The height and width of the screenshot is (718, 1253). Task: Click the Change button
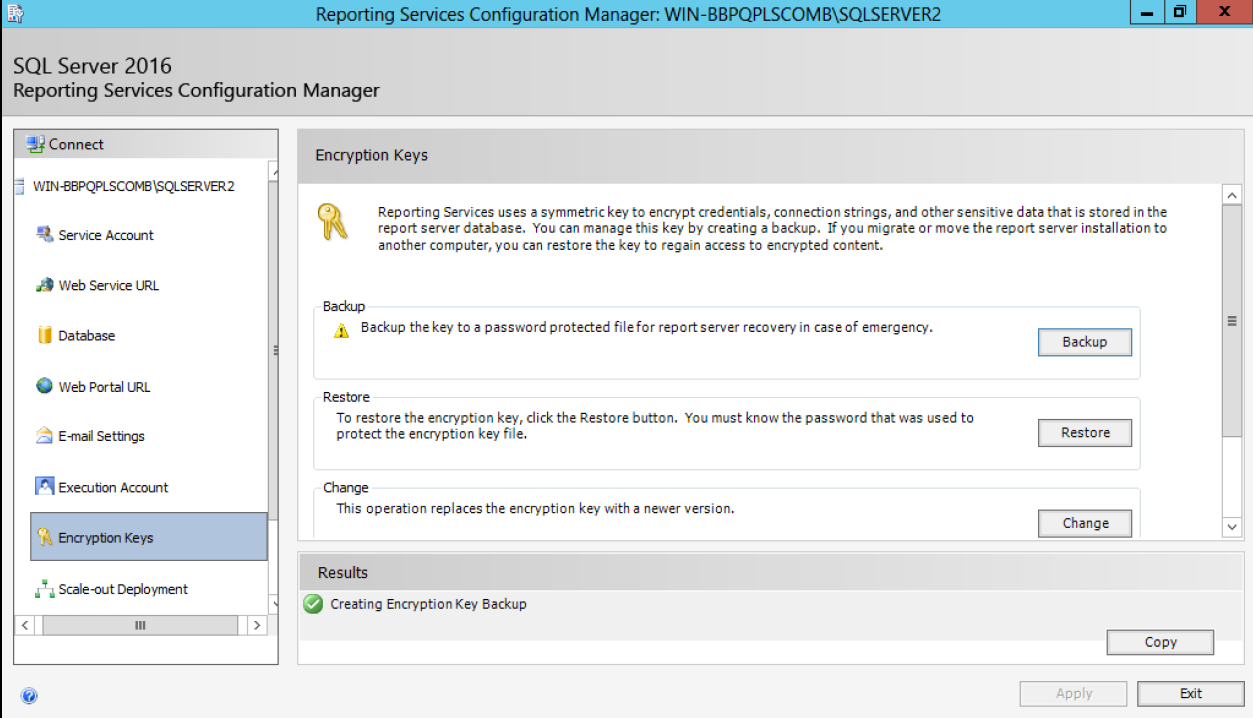(1085, 523)
